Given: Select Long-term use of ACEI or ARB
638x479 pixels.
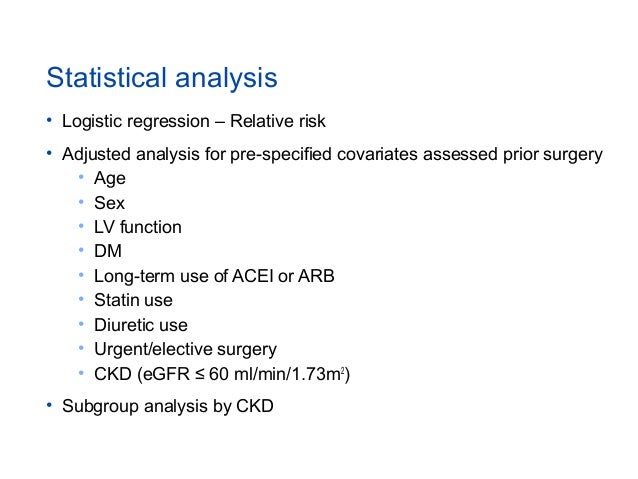Looking at the screenshot, I should point(214,276).
